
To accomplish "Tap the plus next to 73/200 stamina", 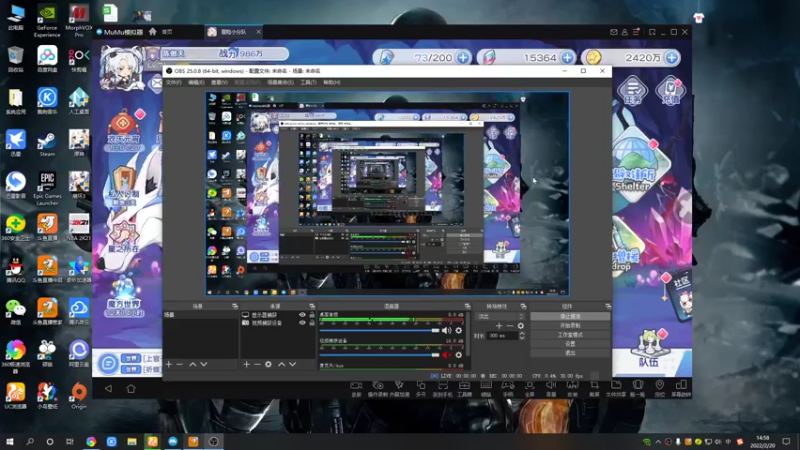I will 463,58.
